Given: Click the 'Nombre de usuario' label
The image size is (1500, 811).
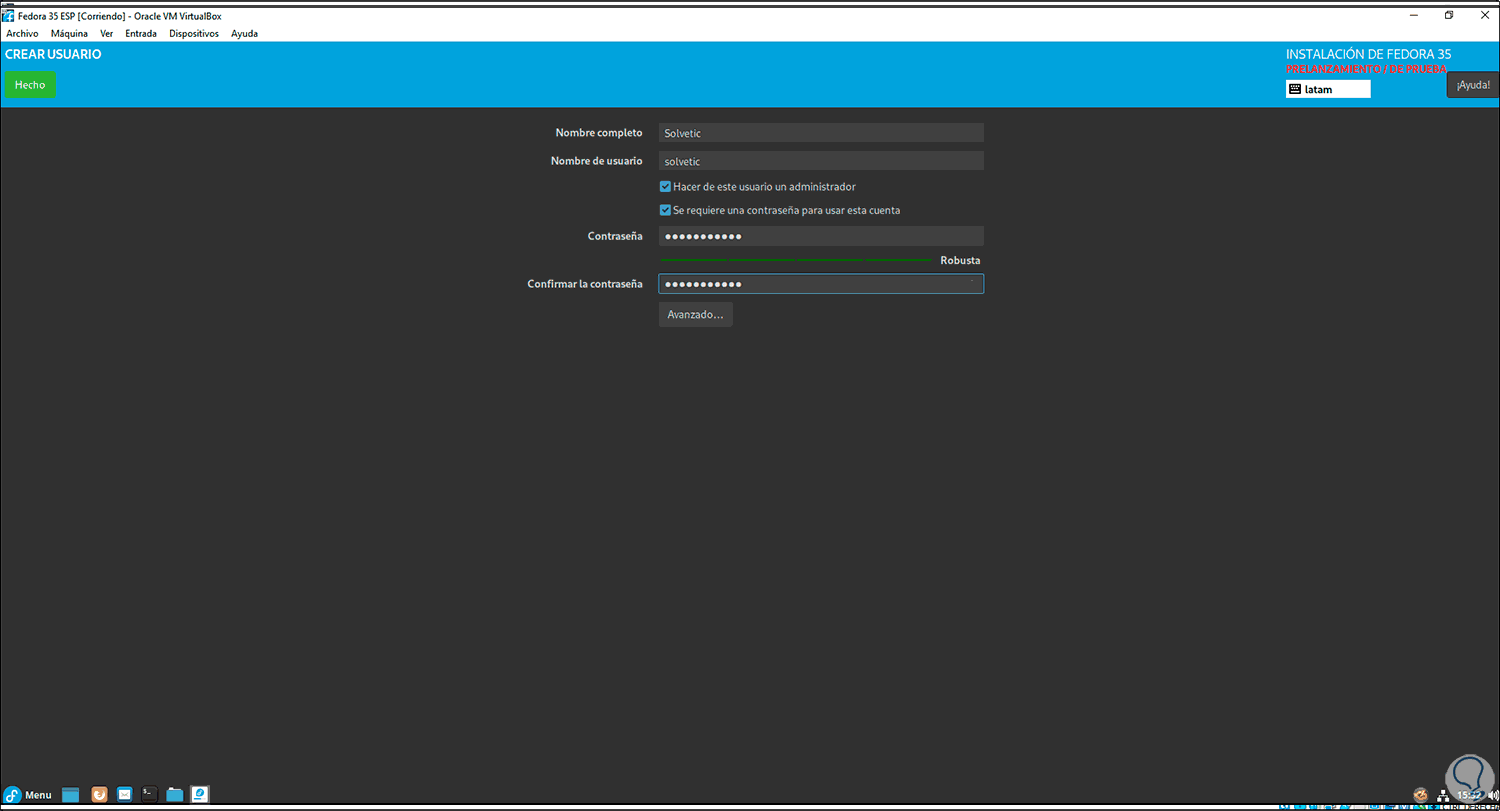Looking at the screenshot, I should [x=597, y=161].
